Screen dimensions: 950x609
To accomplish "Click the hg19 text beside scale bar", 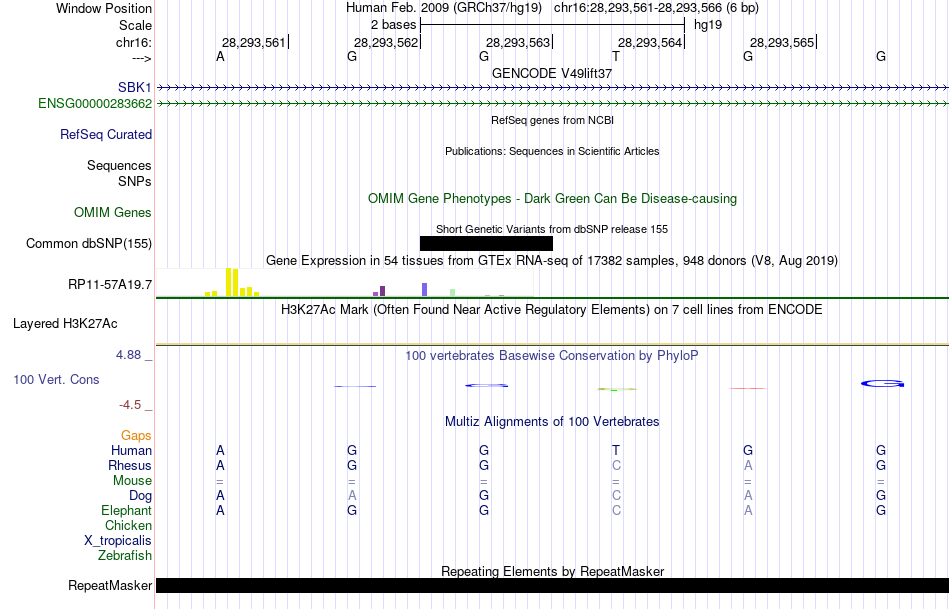I will pyautogui.click(x=708, y=25).
